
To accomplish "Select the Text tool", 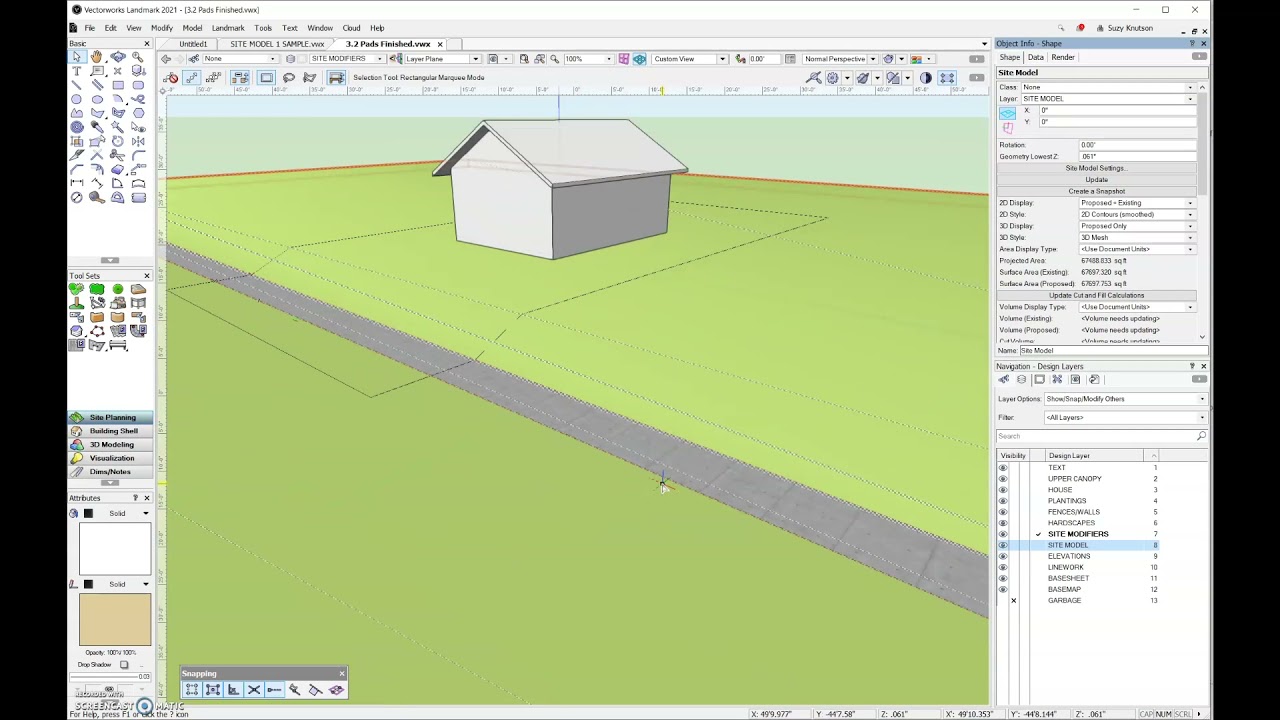I will pos(76,71).
